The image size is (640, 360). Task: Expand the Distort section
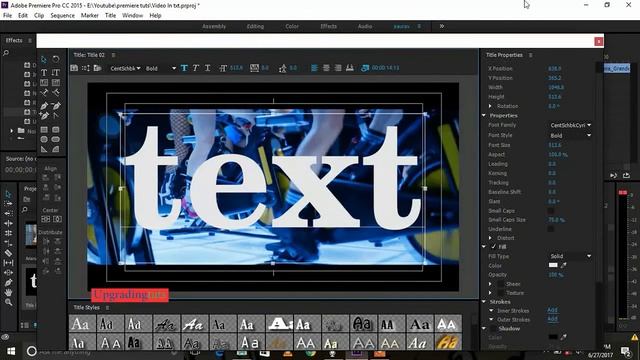491,238
